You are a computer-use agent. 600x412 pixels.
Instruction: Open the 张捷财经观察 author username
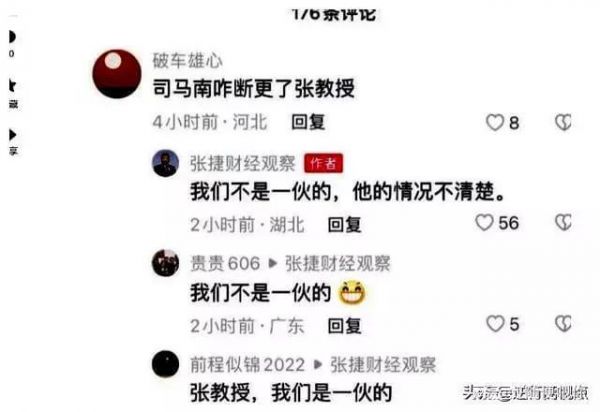243,163
